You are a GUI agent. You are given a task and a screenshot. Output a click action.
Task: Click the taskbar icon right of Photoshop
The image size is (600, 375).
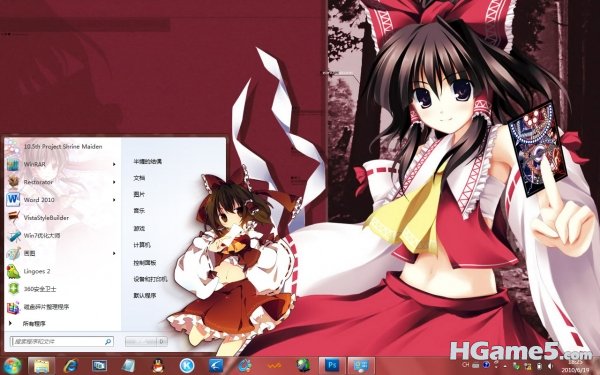pos(361,366)
